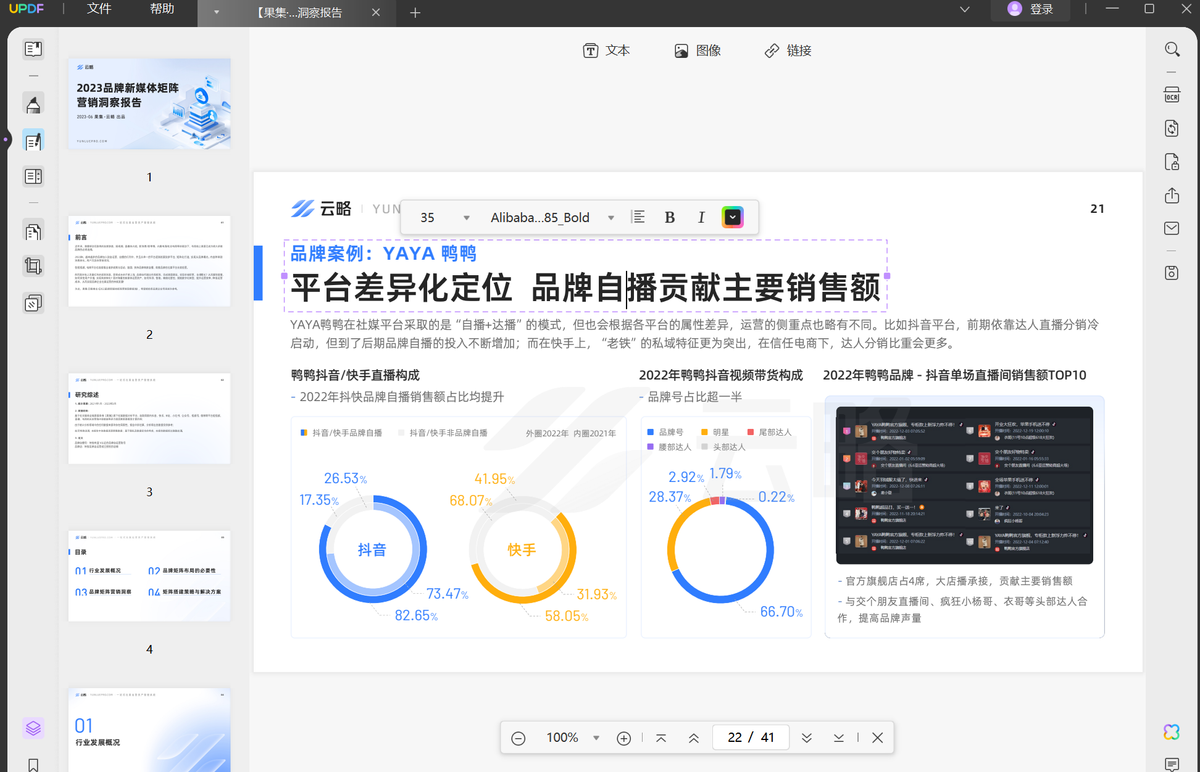Screen dimensions: 1200x772
Task: Click the Save as other icon
Action: (1172, 273)
